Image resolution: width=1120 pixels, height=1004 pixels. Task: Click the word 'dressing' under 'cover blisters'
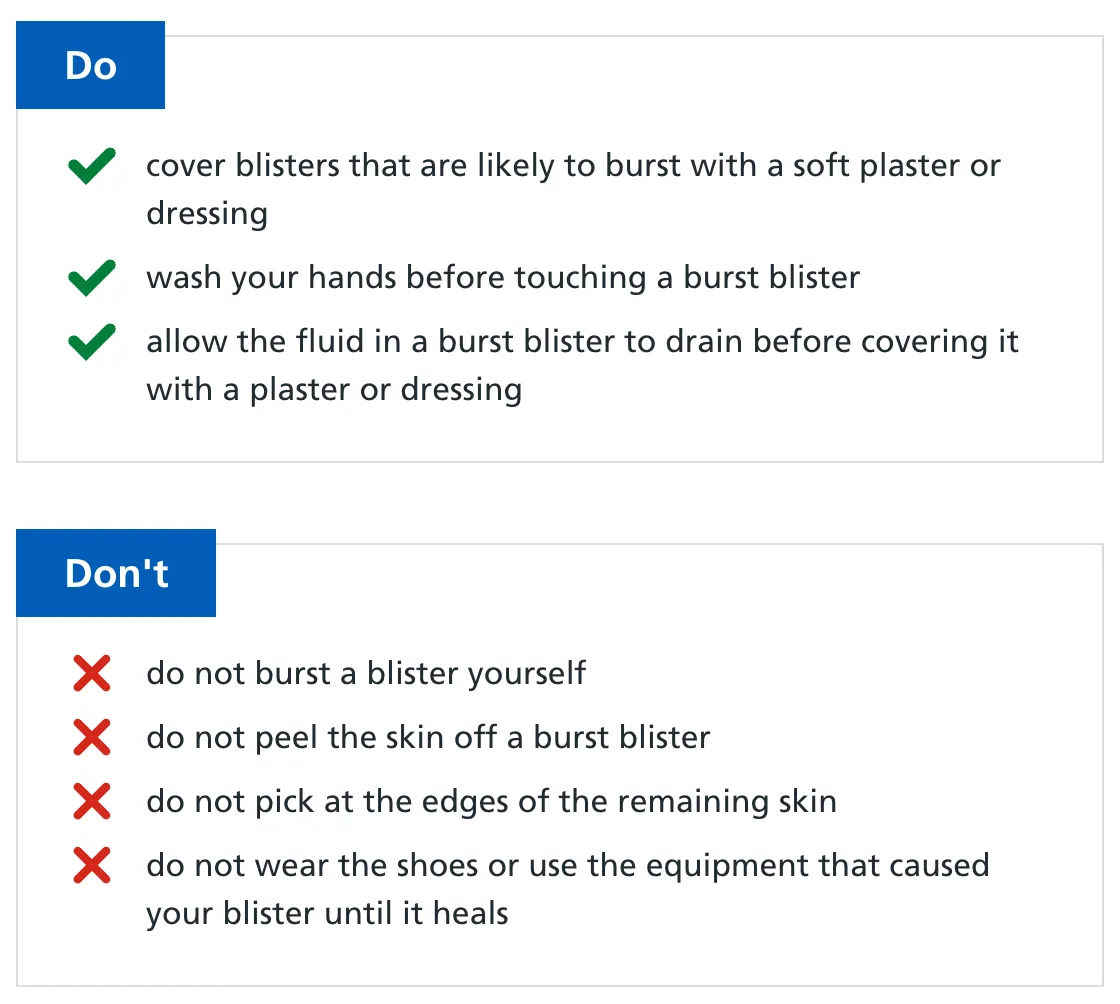pos(207,214)
